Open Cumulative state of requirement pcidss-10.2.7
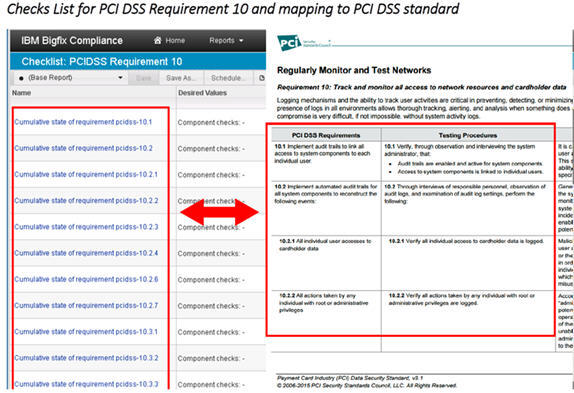574x393 pixels. [86, 306]
